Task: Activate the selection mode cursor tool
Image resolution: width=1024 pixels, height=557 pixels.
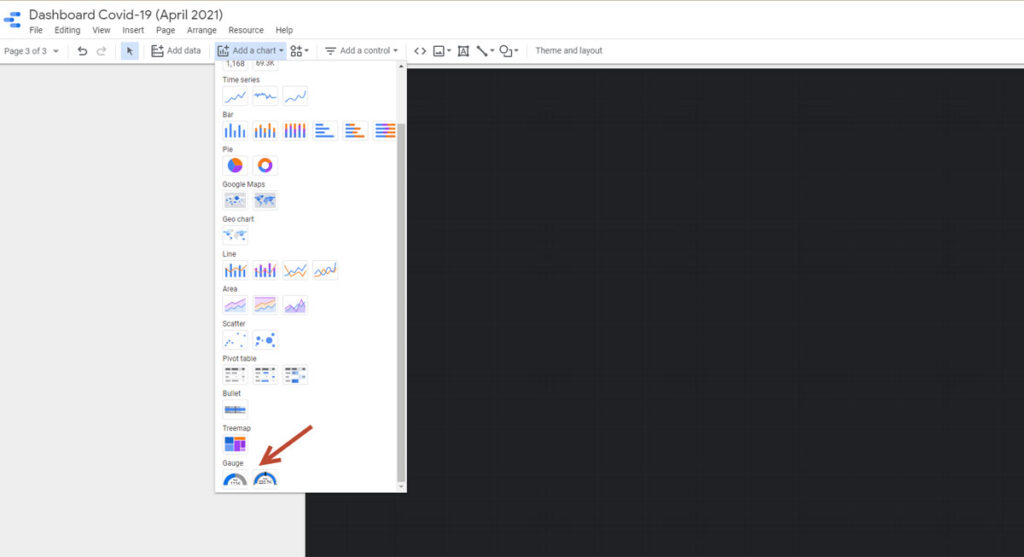Action: point(129,51)
